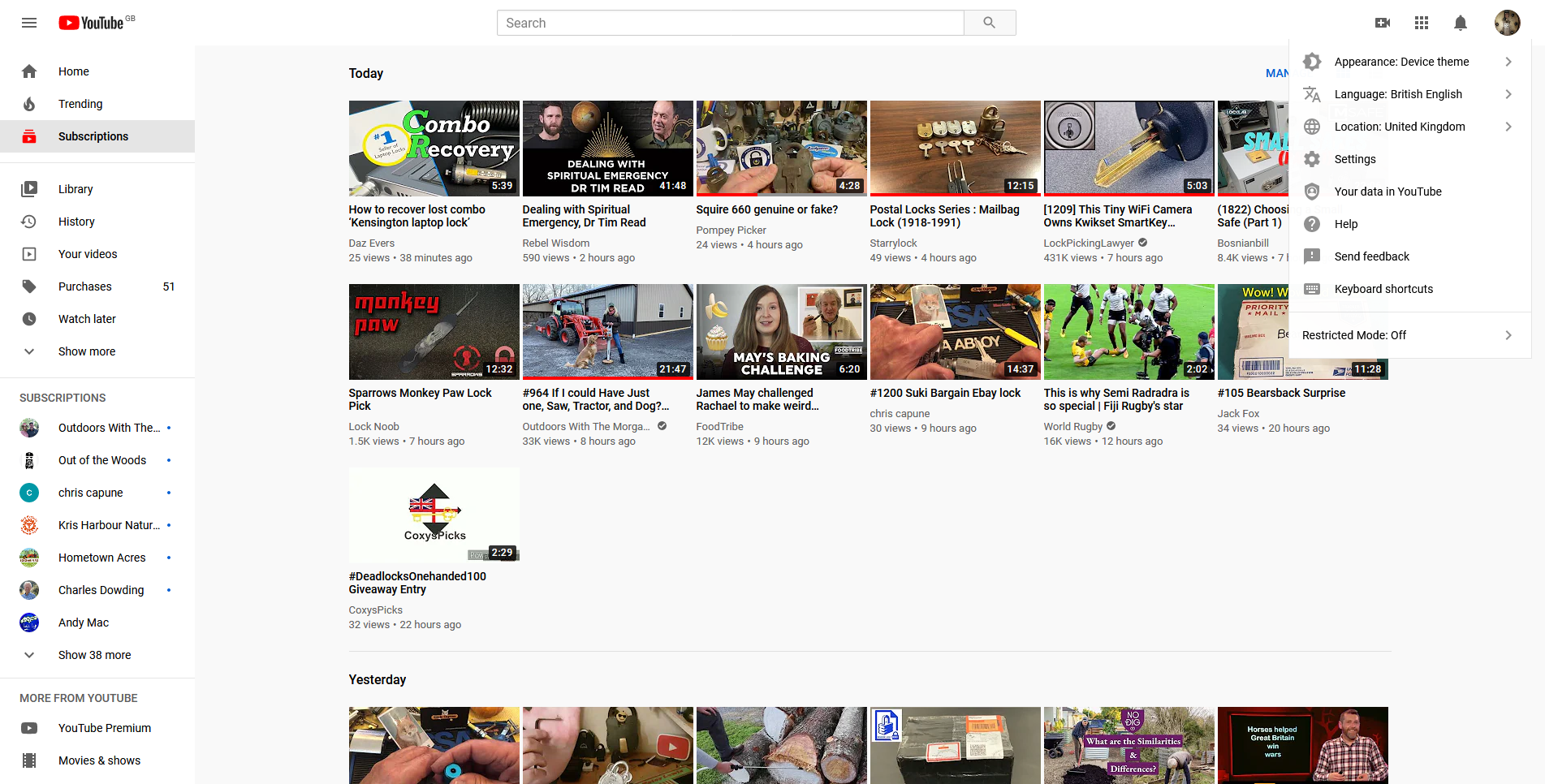The height and width of the screenshot is (784, 1545).
Task: Open Charles Dowding subscription
Action: coord(97,590)
